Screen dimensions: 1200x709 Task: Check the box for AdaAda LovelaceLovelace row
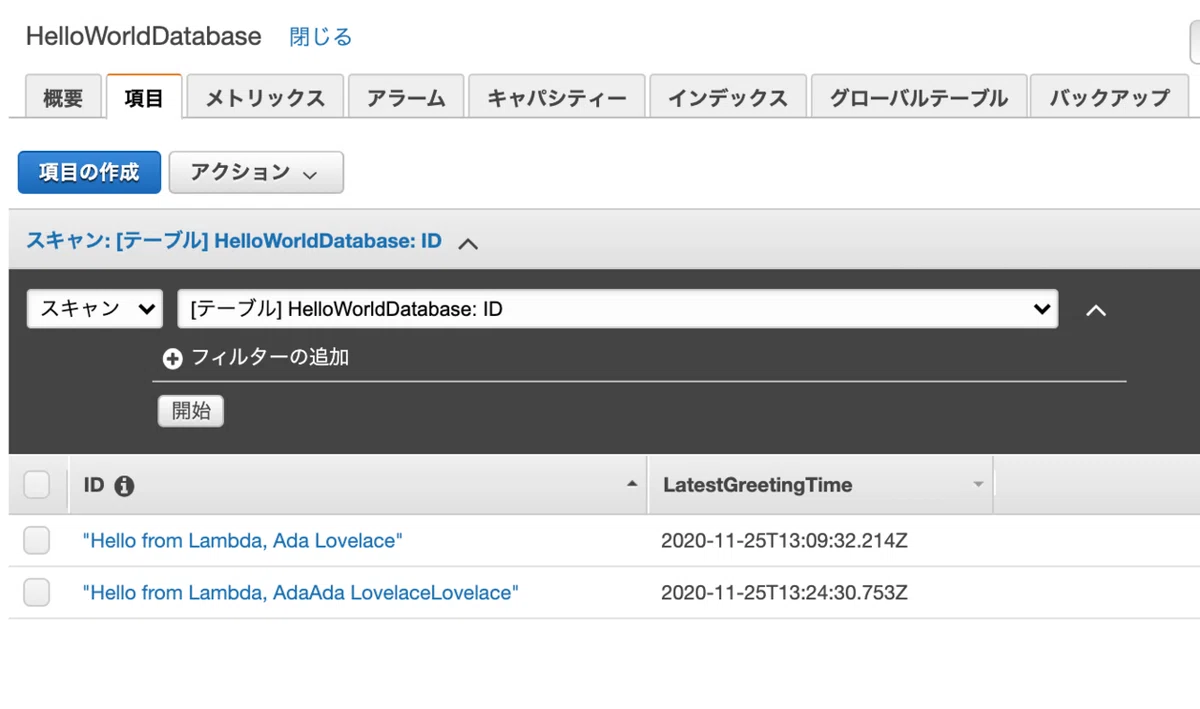point(36,593)
